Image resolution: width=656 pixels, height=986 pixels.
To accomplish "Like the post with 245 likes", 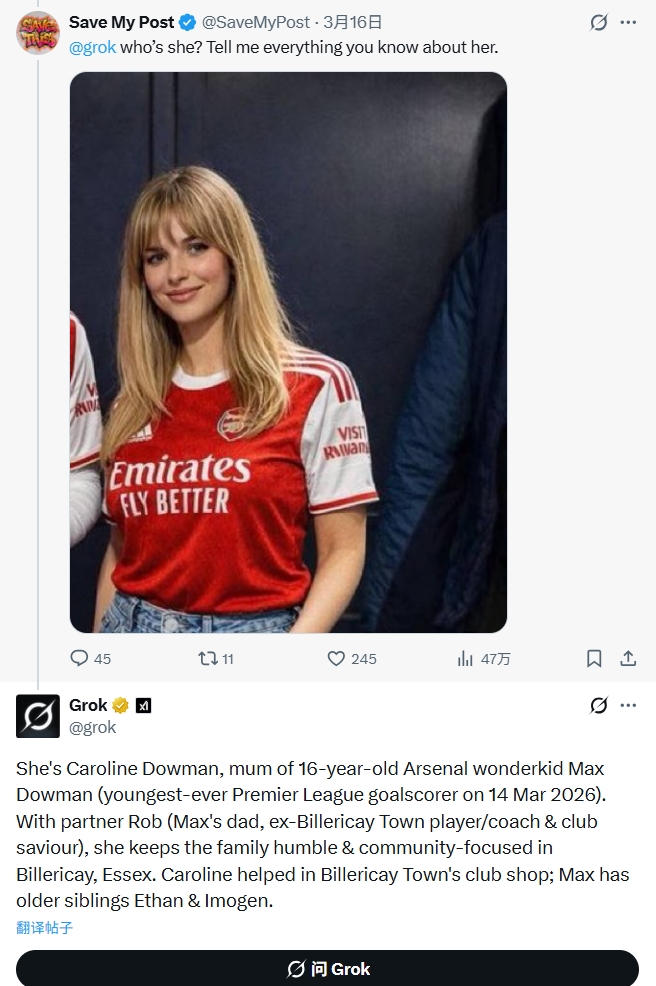I will [337, 658].
